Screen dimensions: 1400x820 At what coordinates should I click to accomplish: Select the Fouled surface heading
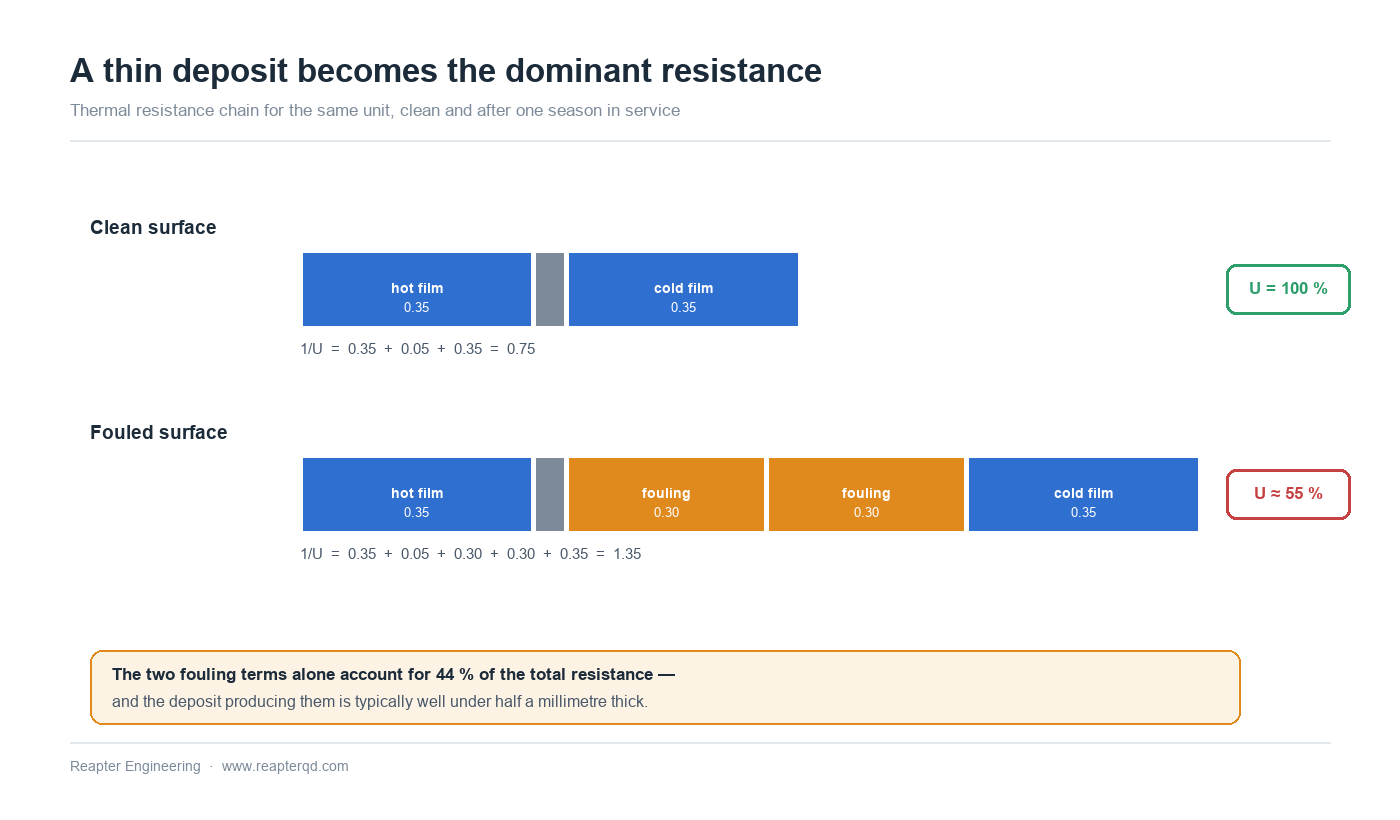[159, 432]
